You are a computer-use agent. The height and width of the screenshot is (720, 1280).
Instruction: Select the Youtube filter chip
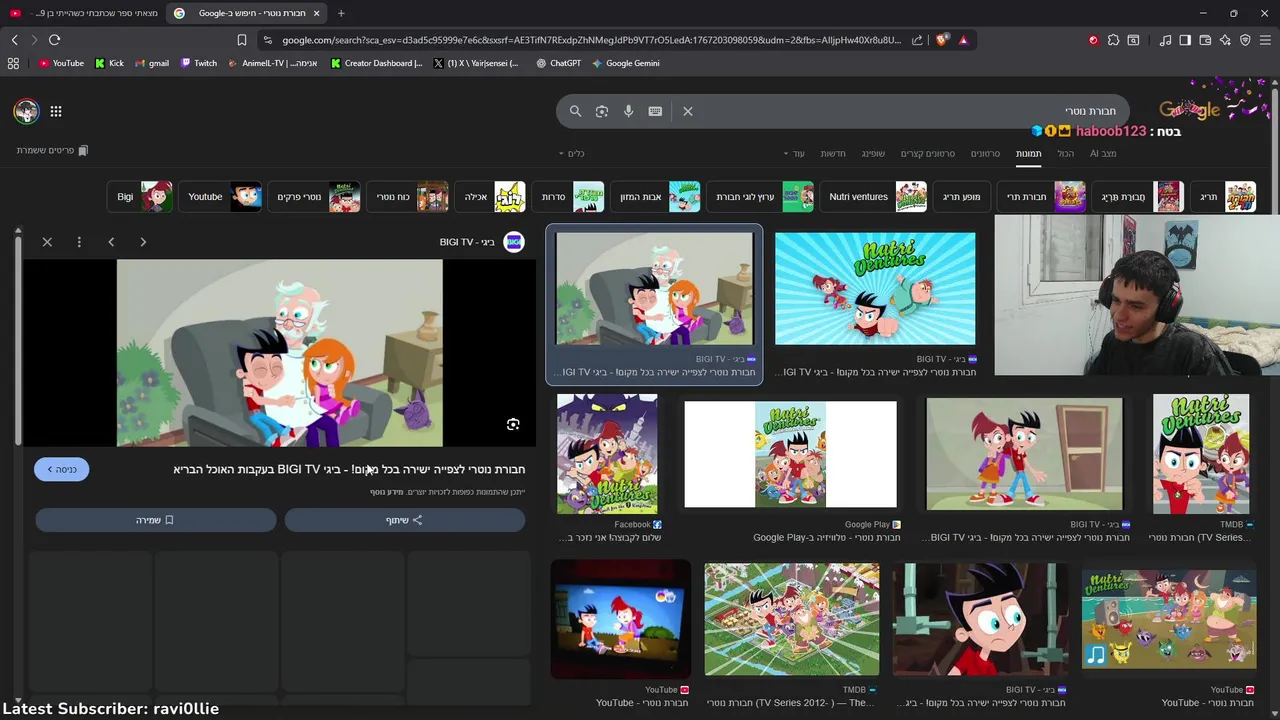point(220,197)
